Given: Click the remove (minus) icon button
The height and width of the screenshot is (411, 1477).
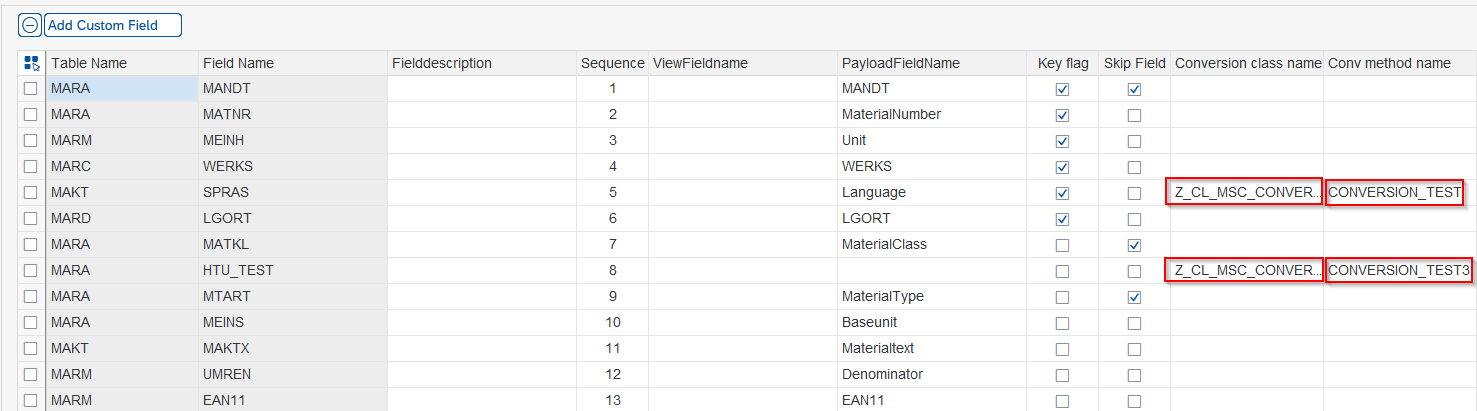Looking at the screenshot, I should click(30, 25).
